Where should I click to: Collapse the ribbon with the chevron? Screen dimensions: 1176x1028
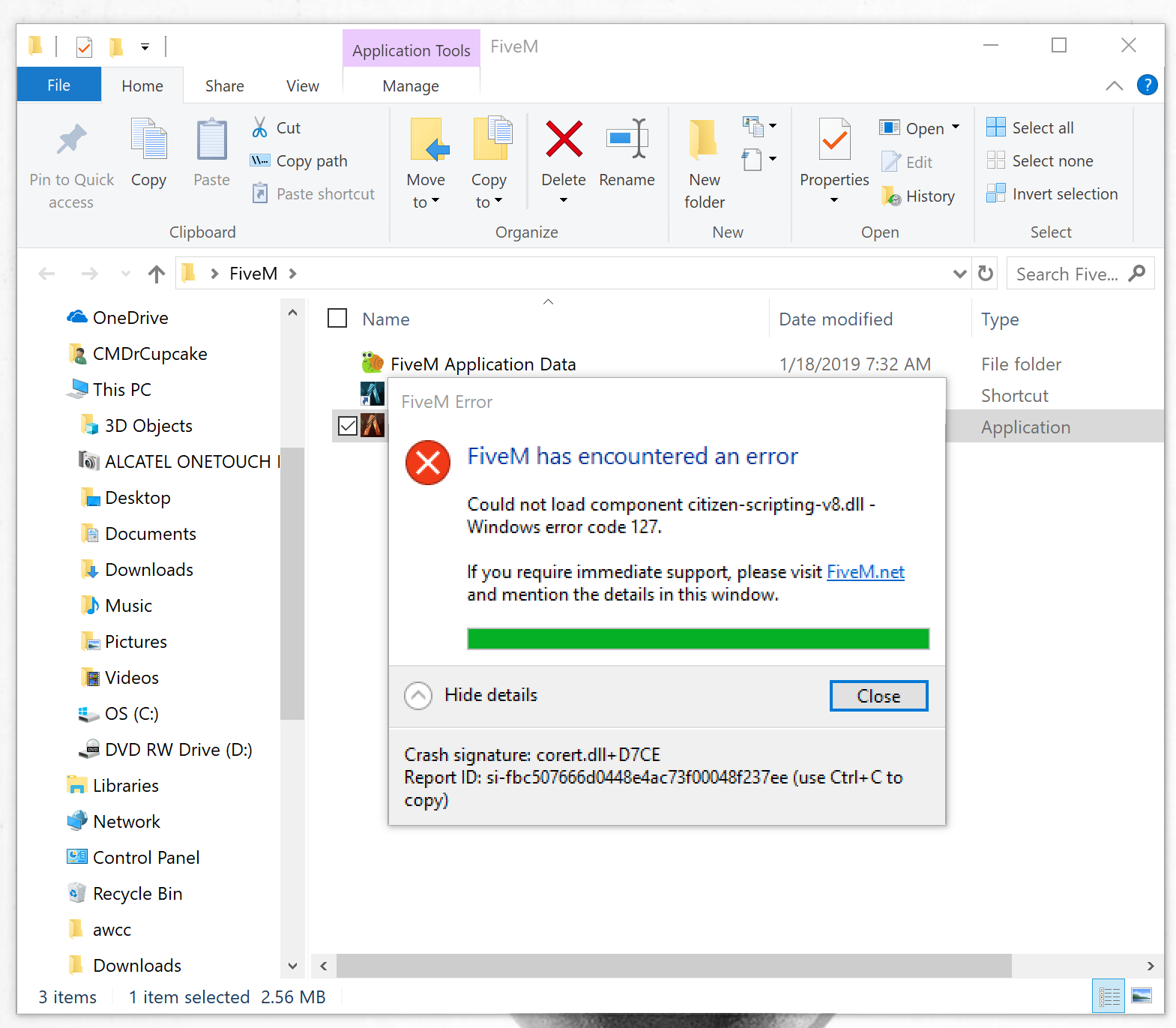(x=1114, y=85)
